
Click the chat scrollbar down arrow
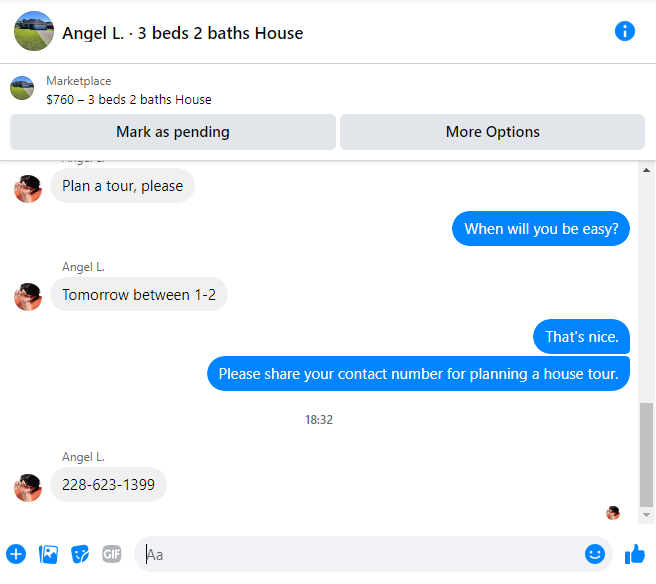[x=646, y=515]
